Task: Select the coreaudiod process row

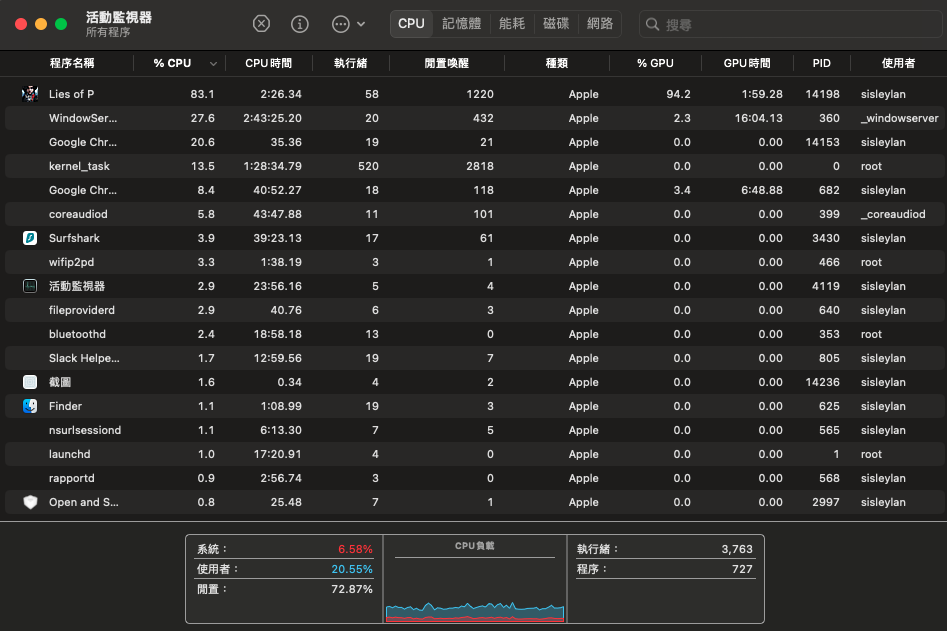Action: pyautogui.click(x=475, y=214)
